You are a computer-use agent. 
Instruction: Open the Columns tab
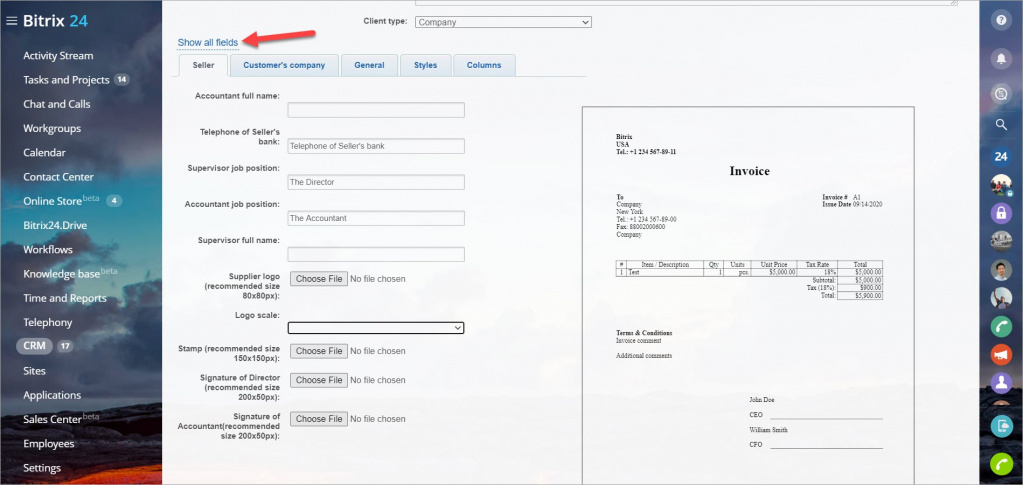[484, 65]
